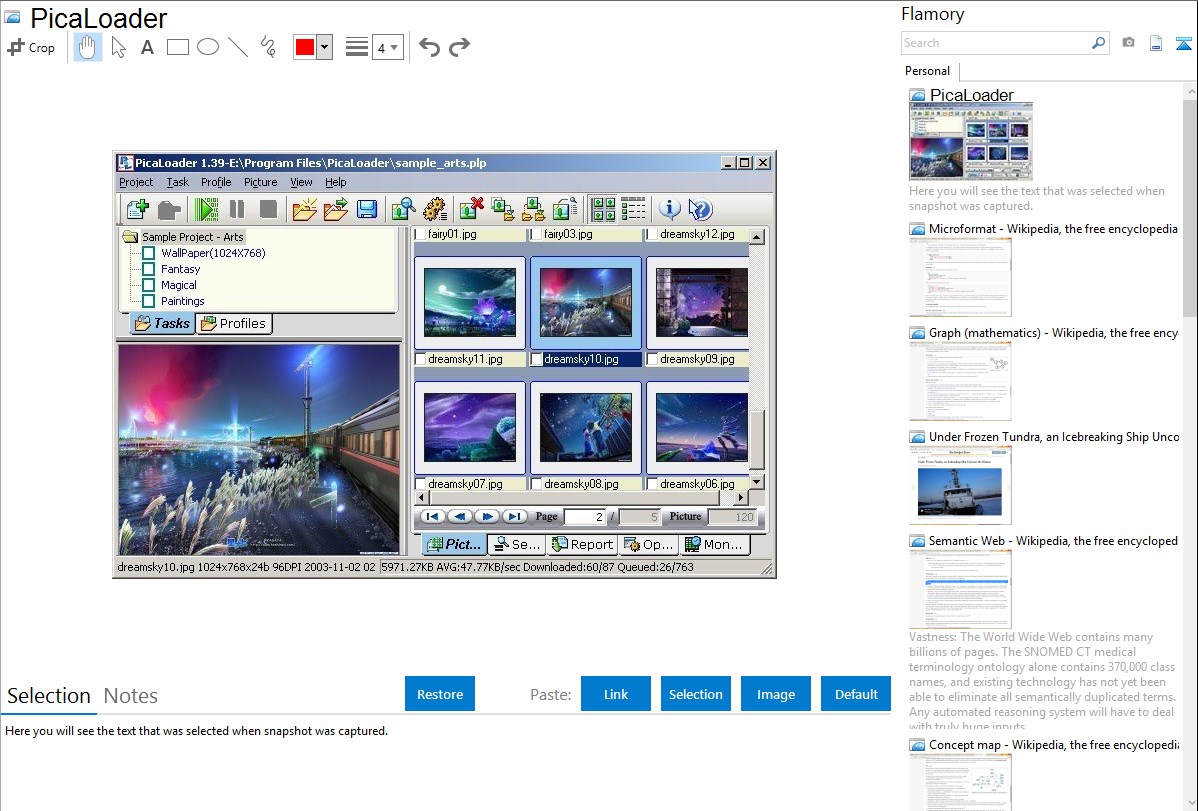Open the line thickness dropdown showing 4

point(388,47)
